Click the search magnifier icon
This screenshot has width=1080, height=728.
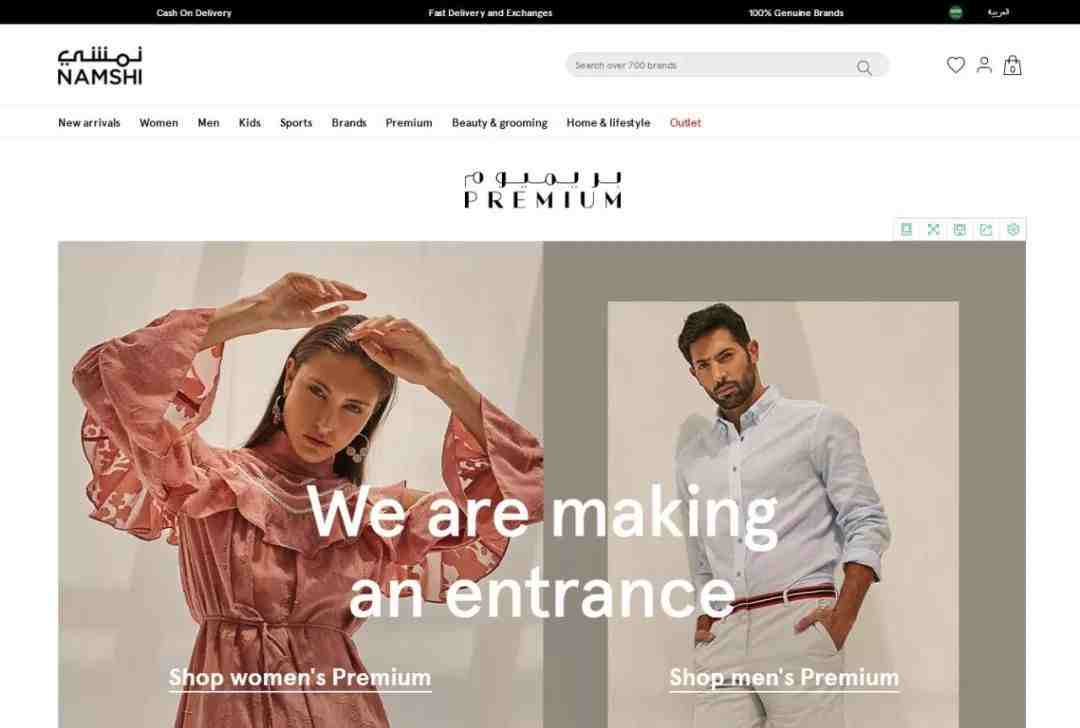[x=864, y=67]
